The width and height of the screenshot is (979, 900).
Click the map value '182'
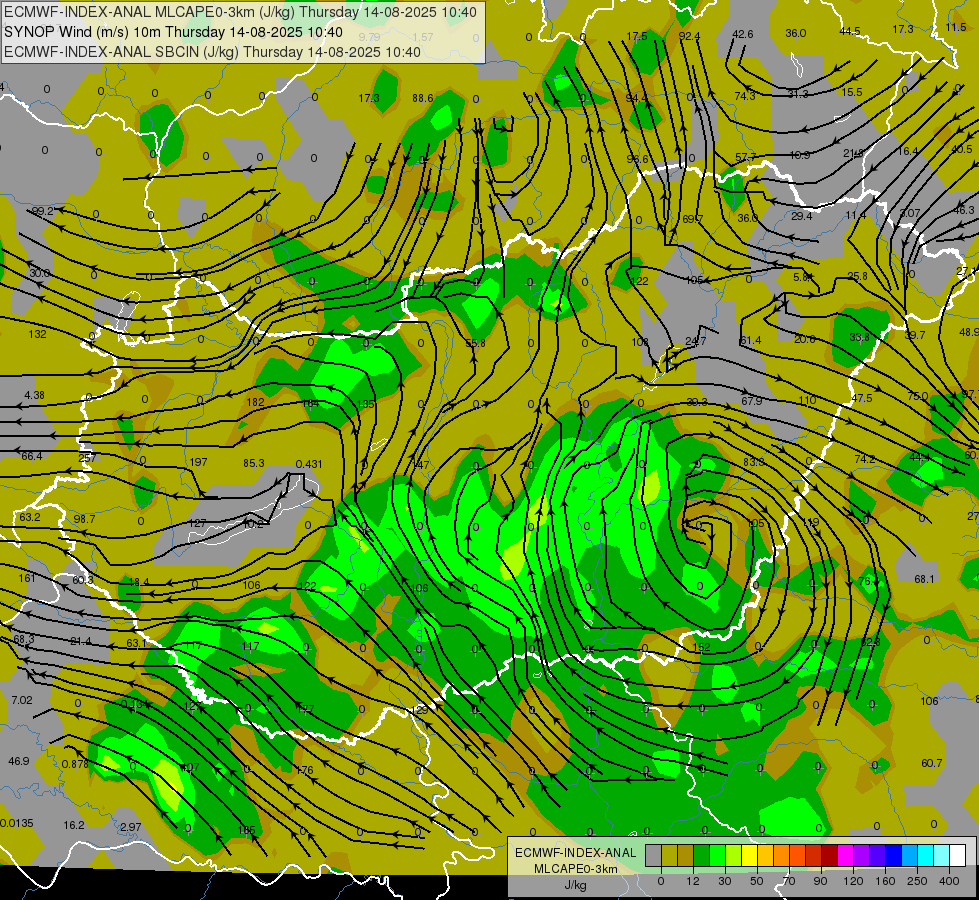[x=255, y=402]
